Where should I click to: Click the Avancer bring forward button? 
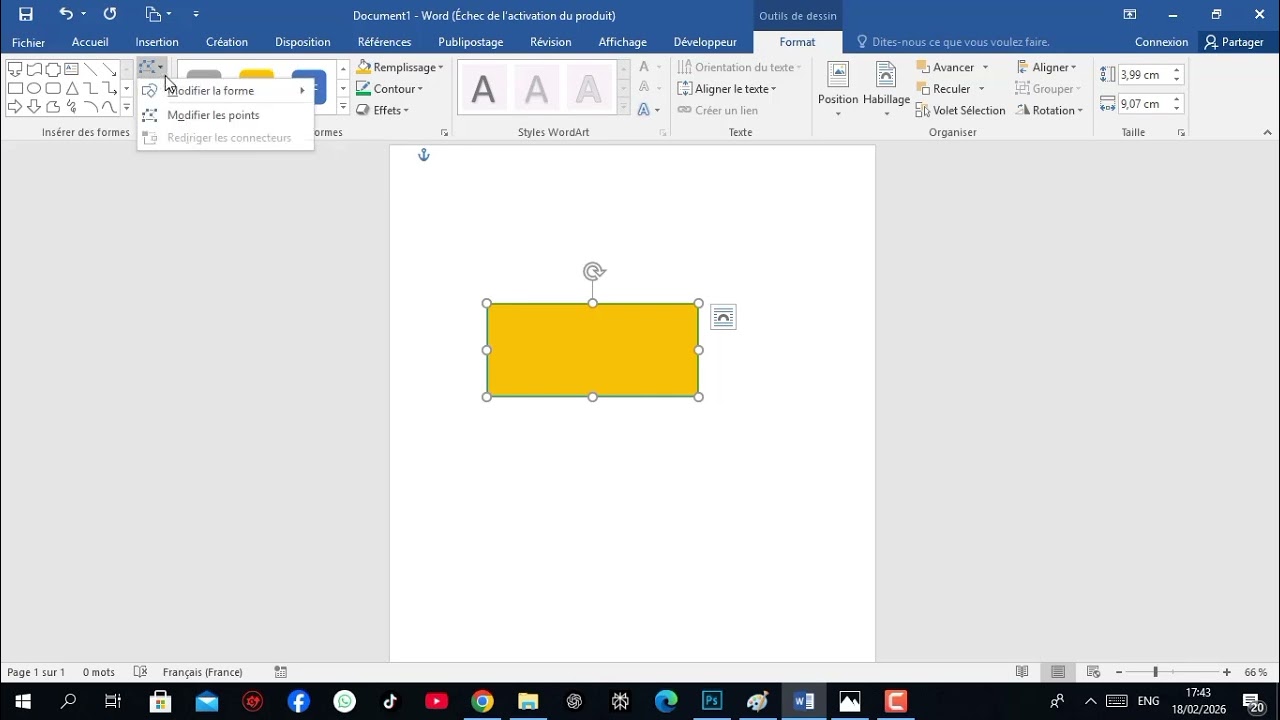point(946,67)
